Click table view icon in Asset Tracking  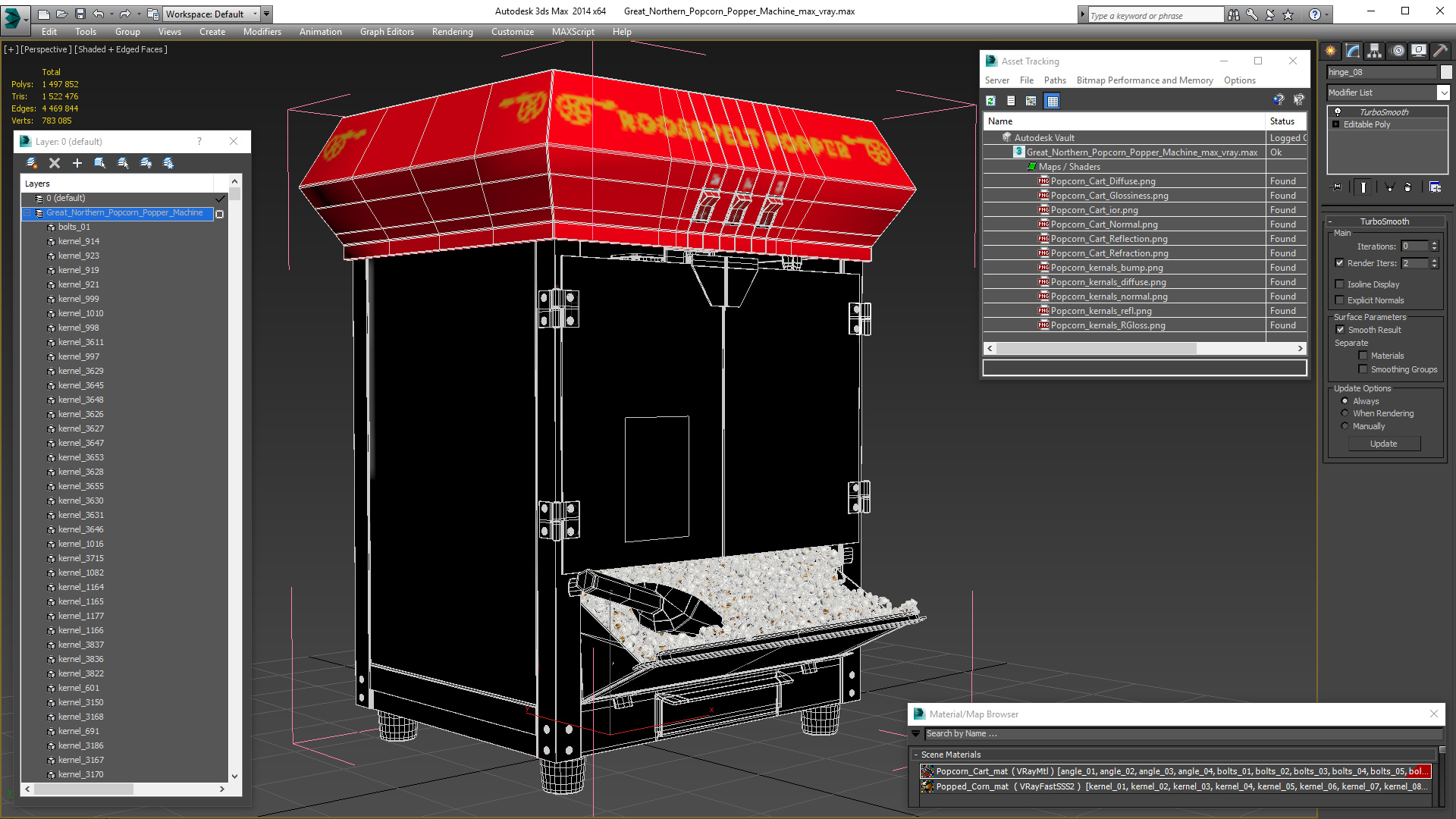tap(1053, 101)
